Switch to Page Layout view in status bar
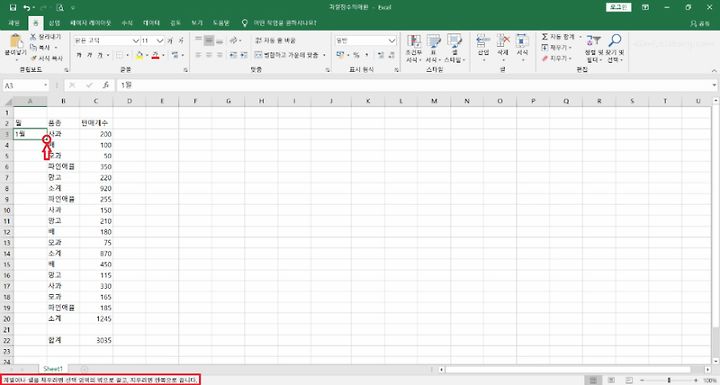Screen dimensions: 720x385 coord(611,380)
